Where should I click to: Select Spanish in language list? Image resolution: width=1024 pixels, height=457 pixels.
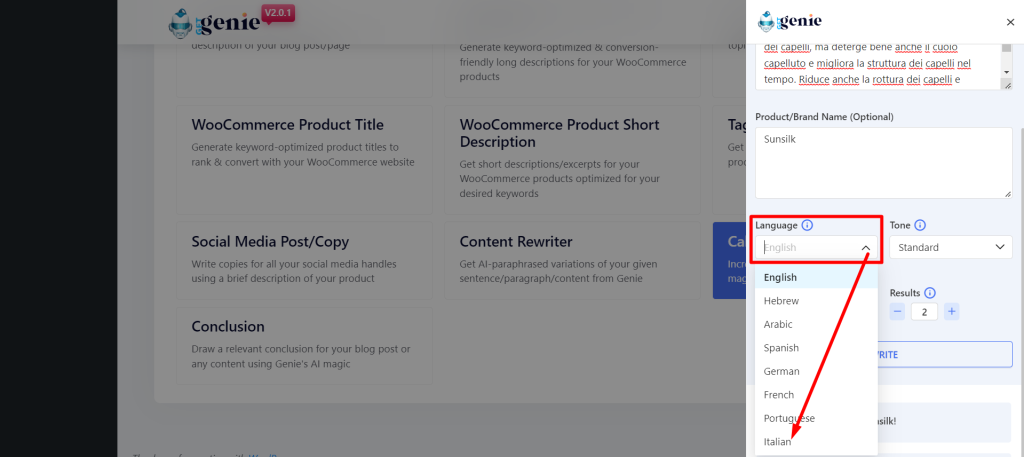coord(816,348)
